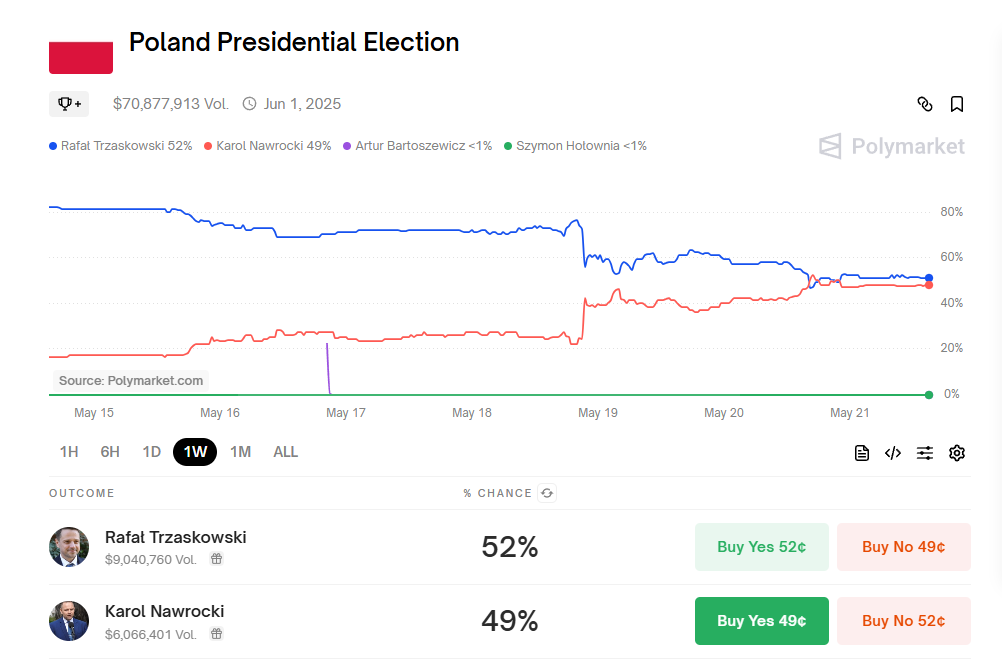Click the trophy plus button
The height and width of the screenshot is (671, 1002).
(x=69, y=103)
